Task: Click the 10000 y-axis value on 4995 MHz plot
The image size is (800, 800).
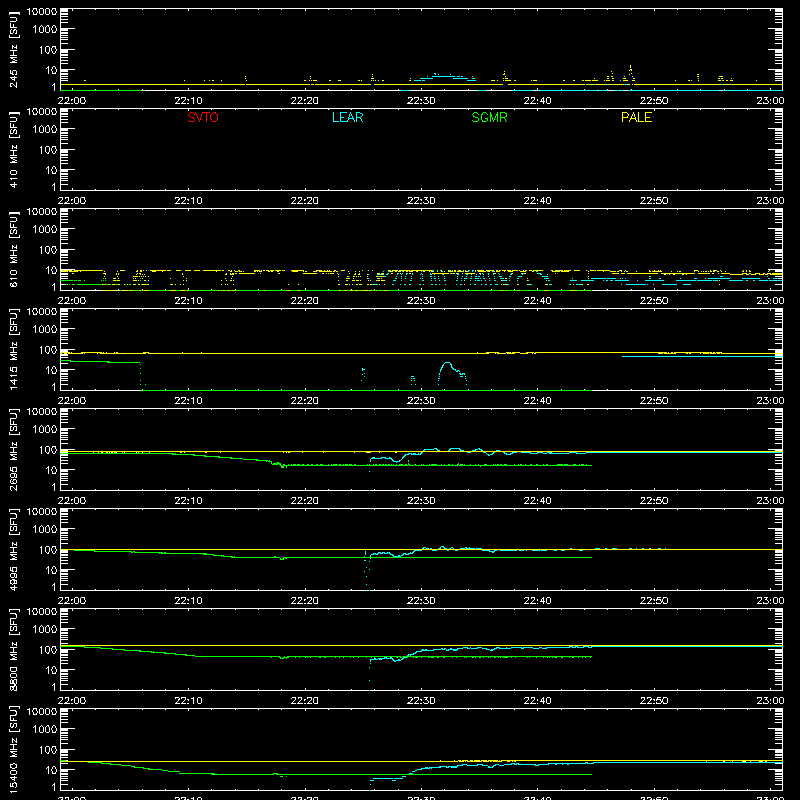Action: (42, 512)
